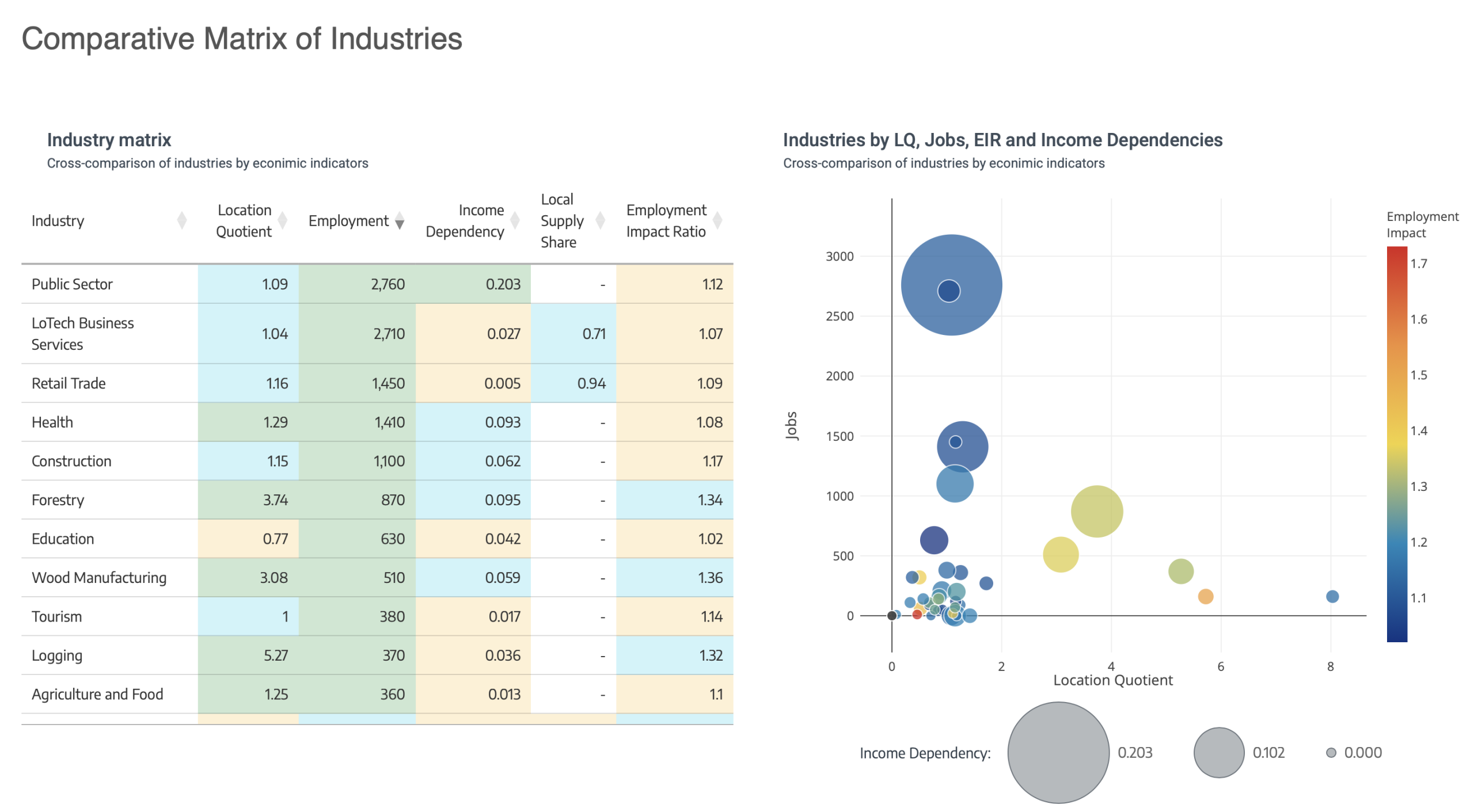The height and width of the screenshot is (812, 1474).
Task: Sort by Local Supply Share arrows
Action: coord(599,220)
